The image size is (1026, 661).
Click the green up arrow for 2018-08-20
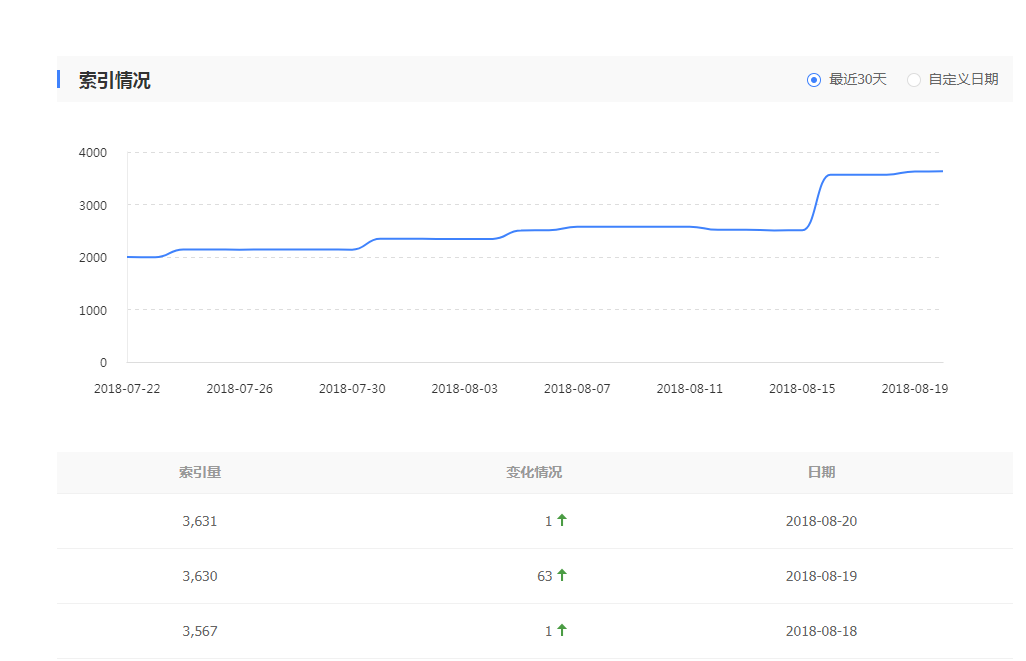tap(562, 520)
